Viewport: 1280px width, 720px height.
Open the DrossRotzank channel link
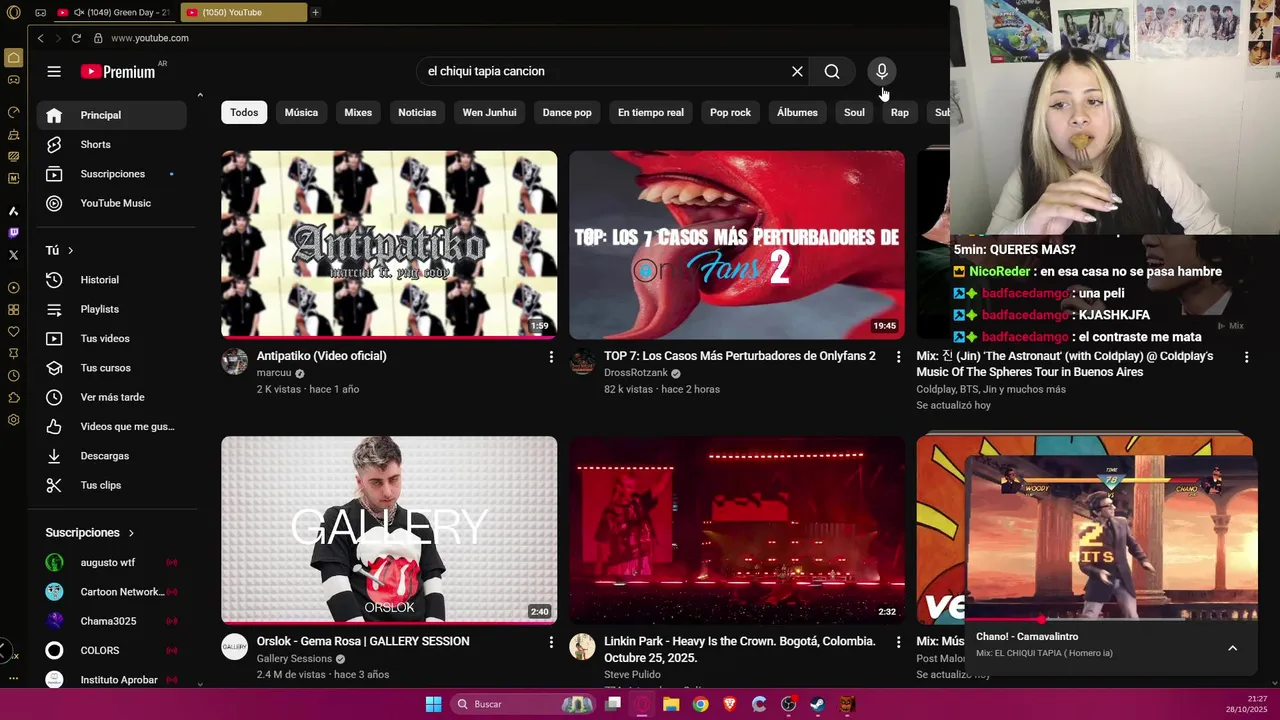point(636,373)
